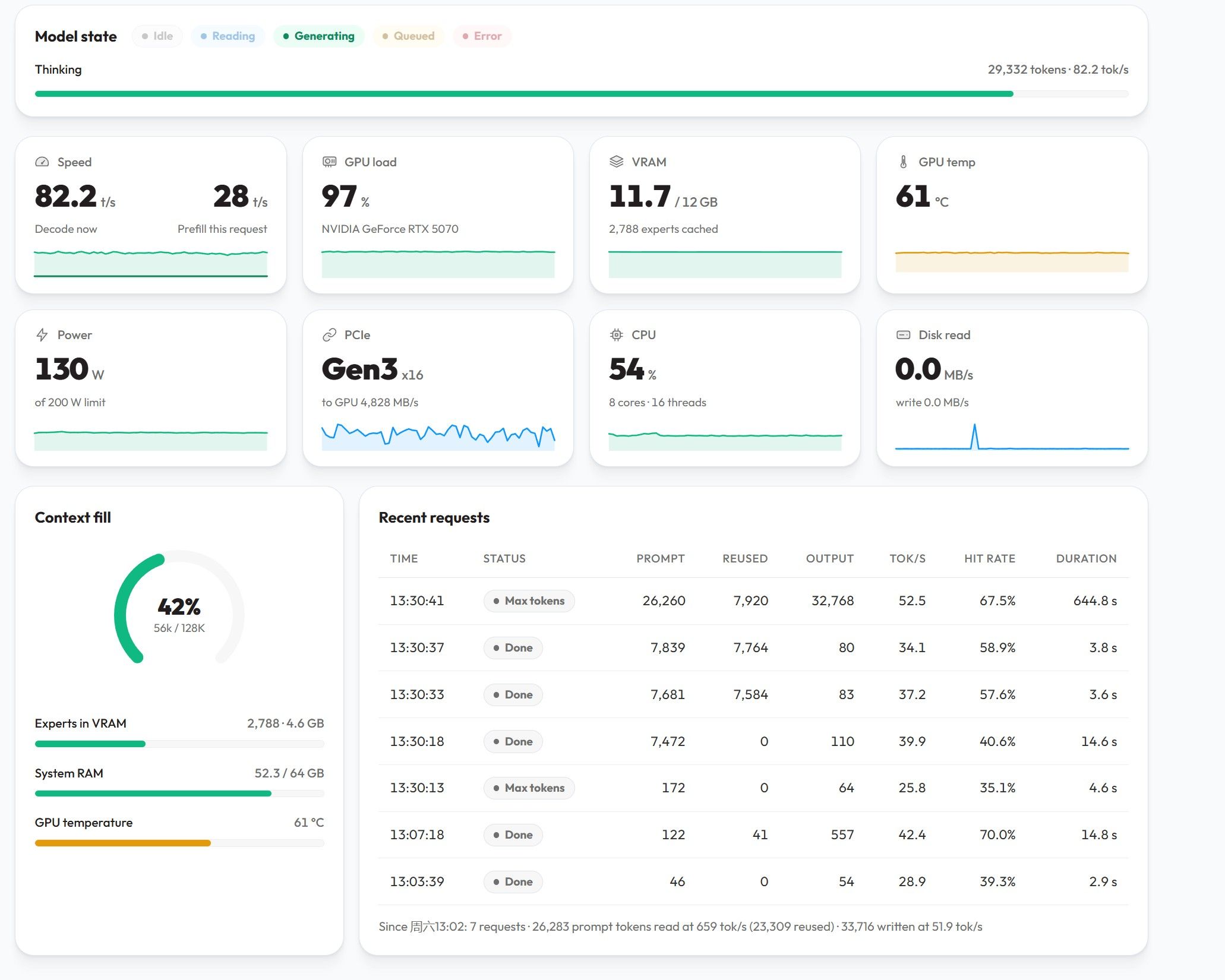Click the 644.8 s duration value
The height and width of the screenshot is (980, 1225).
point(1095,601)
